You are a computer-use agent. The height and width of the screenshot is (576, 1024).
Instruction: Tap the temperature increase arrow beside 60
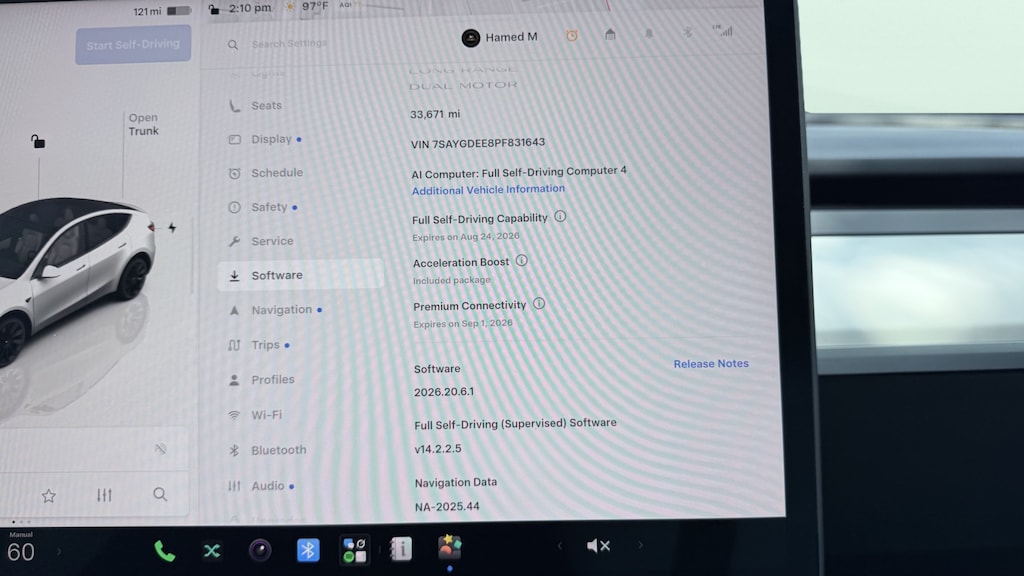click(x=59, y=552)
